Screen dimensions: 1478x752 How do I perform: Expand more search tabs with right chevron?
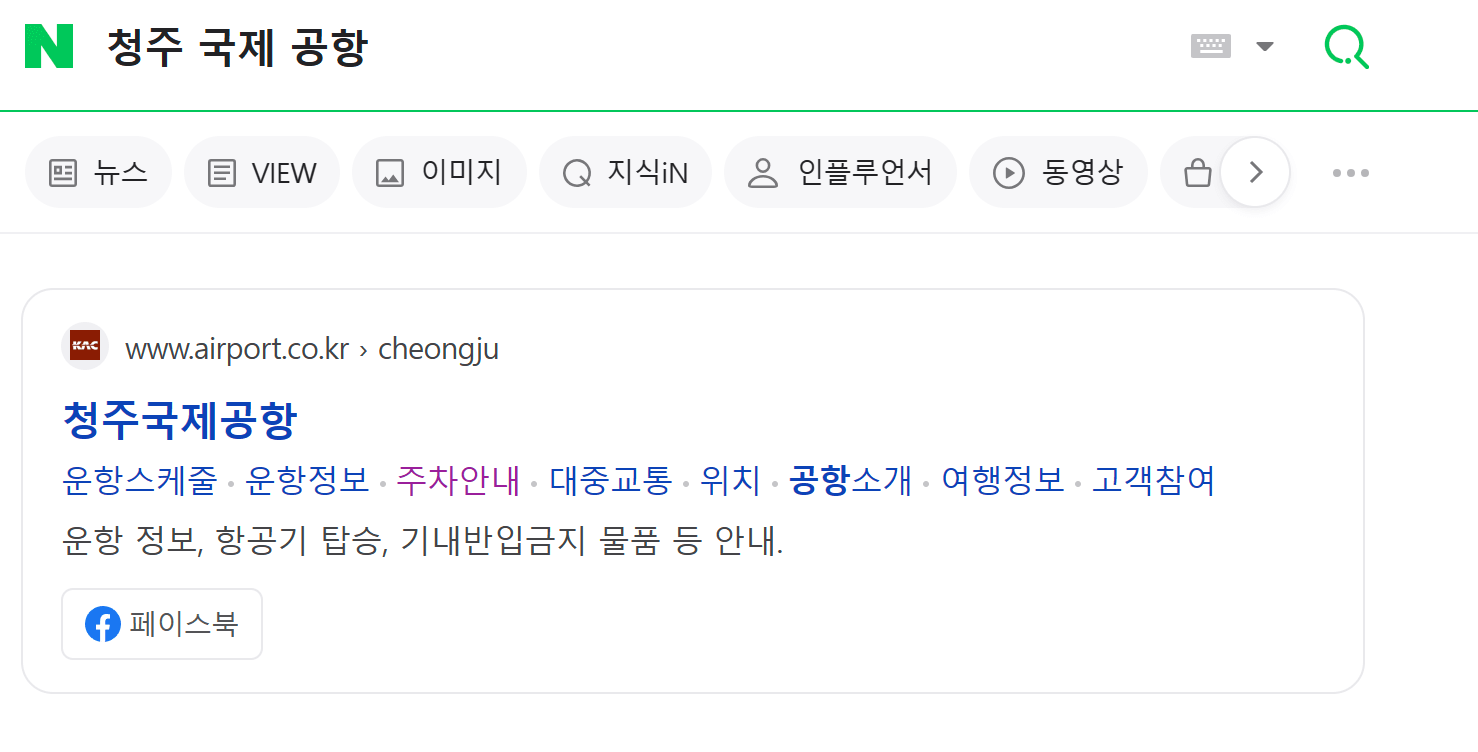tap(1255, 171)
